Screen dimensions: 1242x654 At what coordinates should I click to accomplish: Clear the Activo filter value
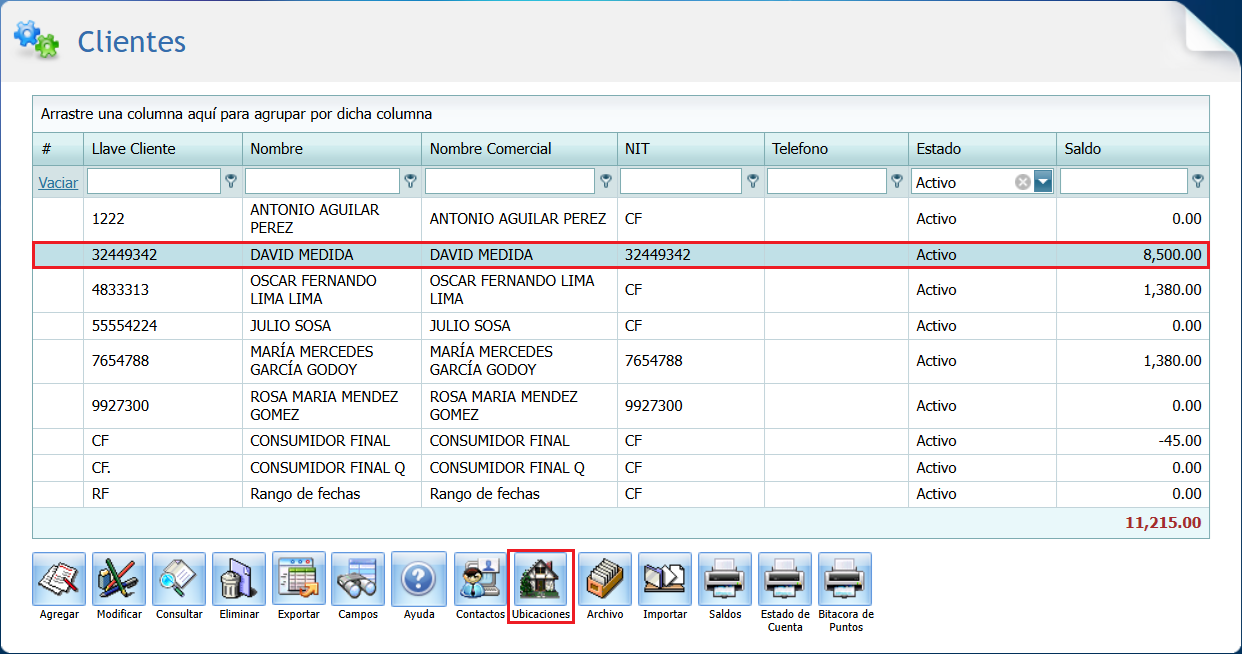click(1023, 182)
